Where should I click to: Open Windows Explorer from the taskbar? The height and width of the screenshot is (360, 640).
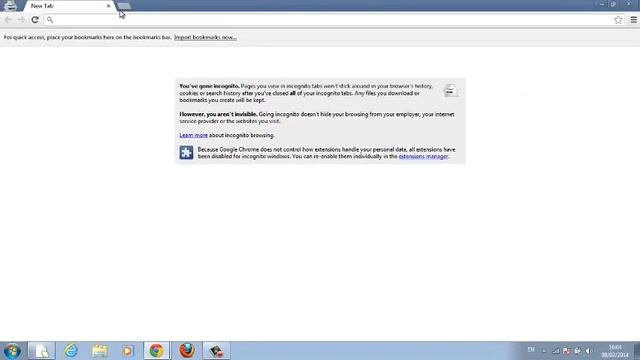100,351
